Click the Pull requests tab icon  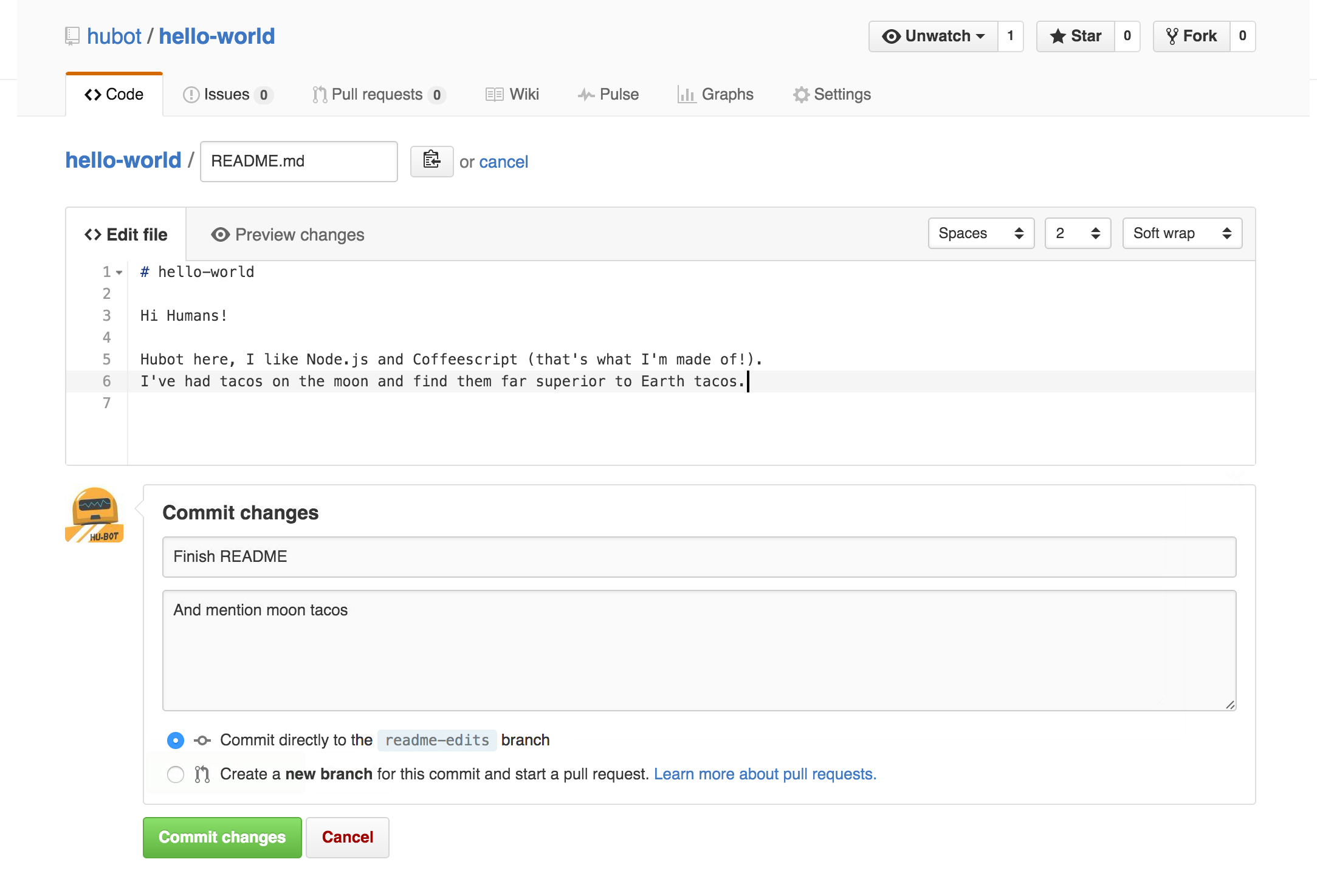[x=317, y=93]
